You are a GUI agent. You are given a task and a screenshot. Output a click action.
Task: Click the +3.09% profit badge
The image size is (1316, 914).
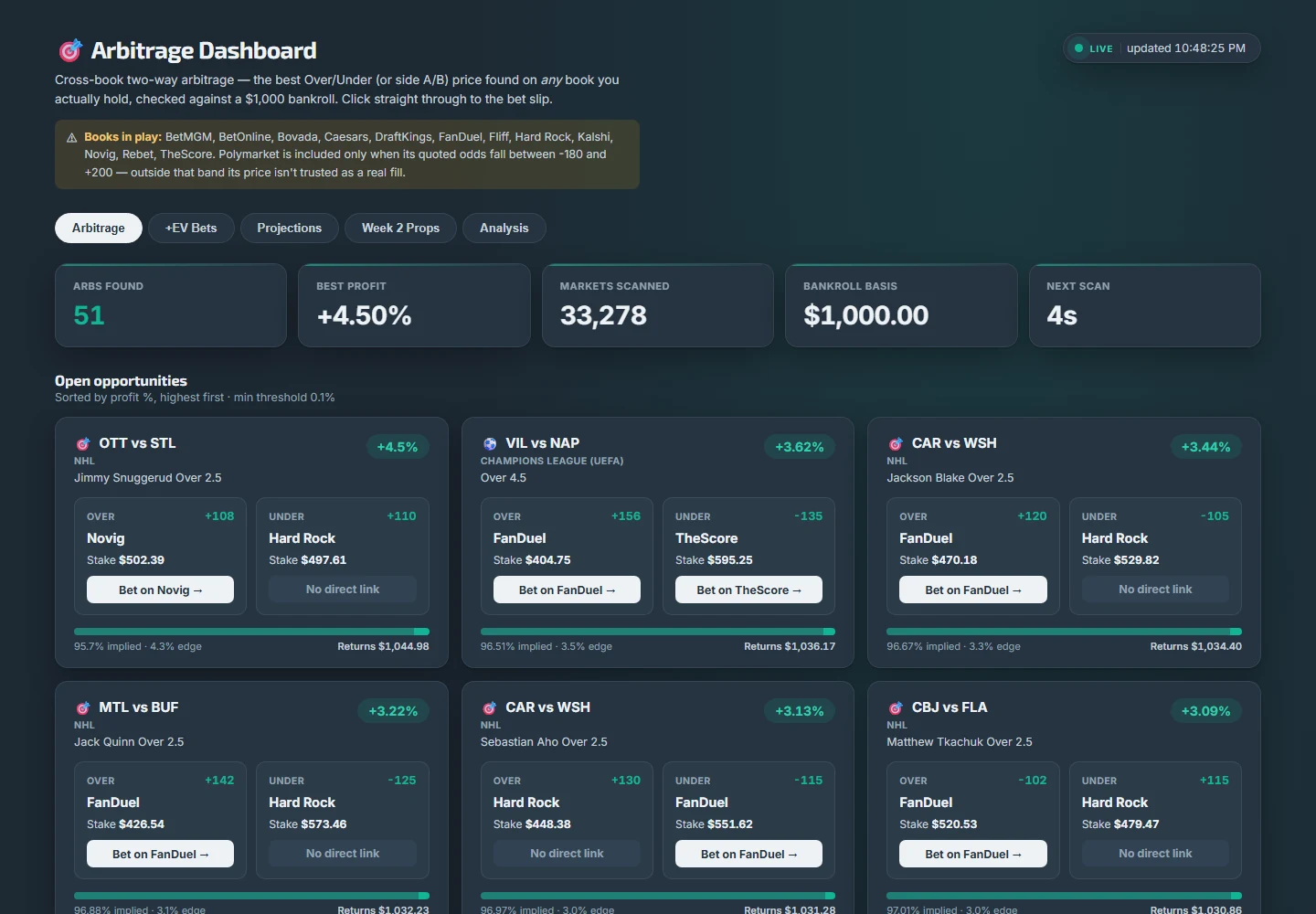[x=1205, y=711]
